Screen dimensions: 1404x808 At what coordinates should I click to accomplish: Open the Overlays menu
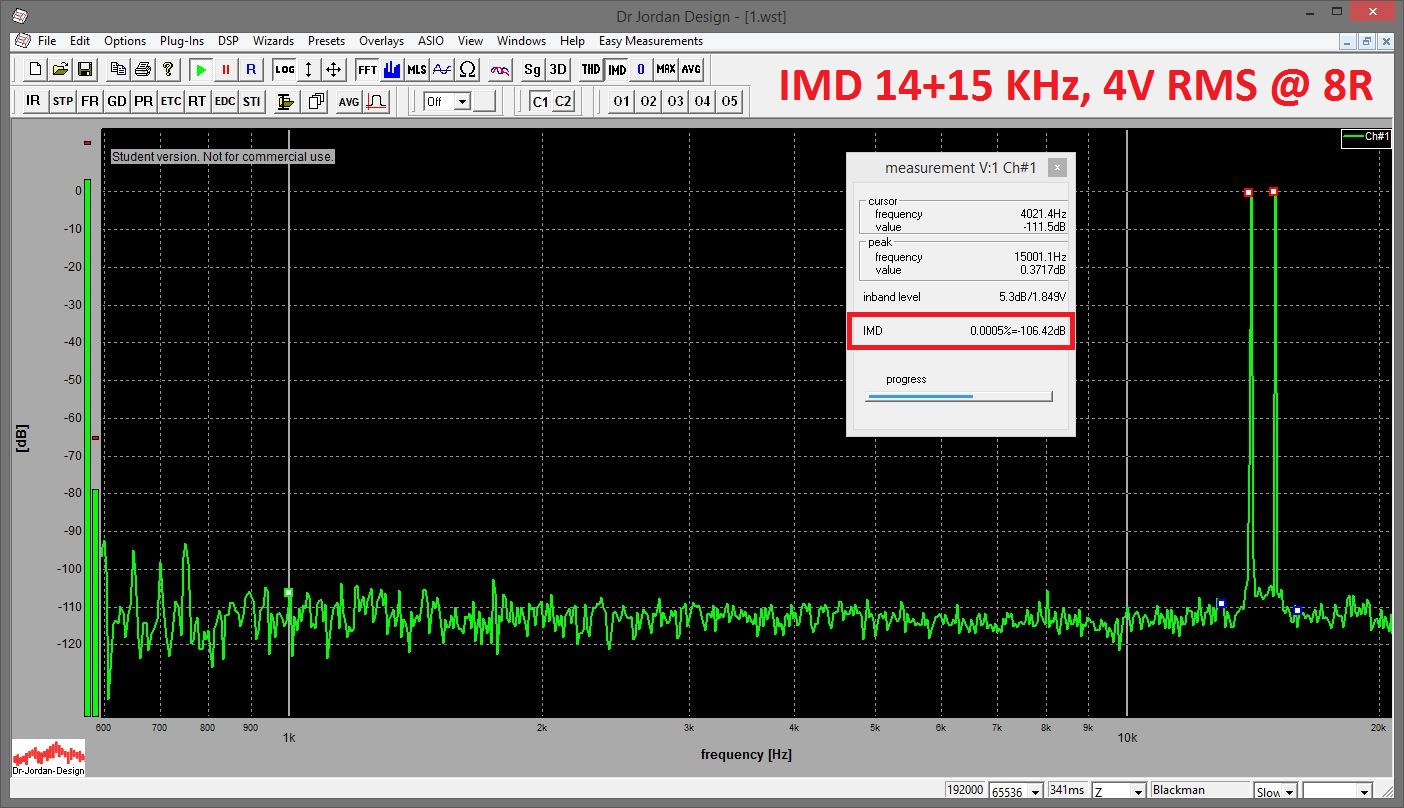381,41
